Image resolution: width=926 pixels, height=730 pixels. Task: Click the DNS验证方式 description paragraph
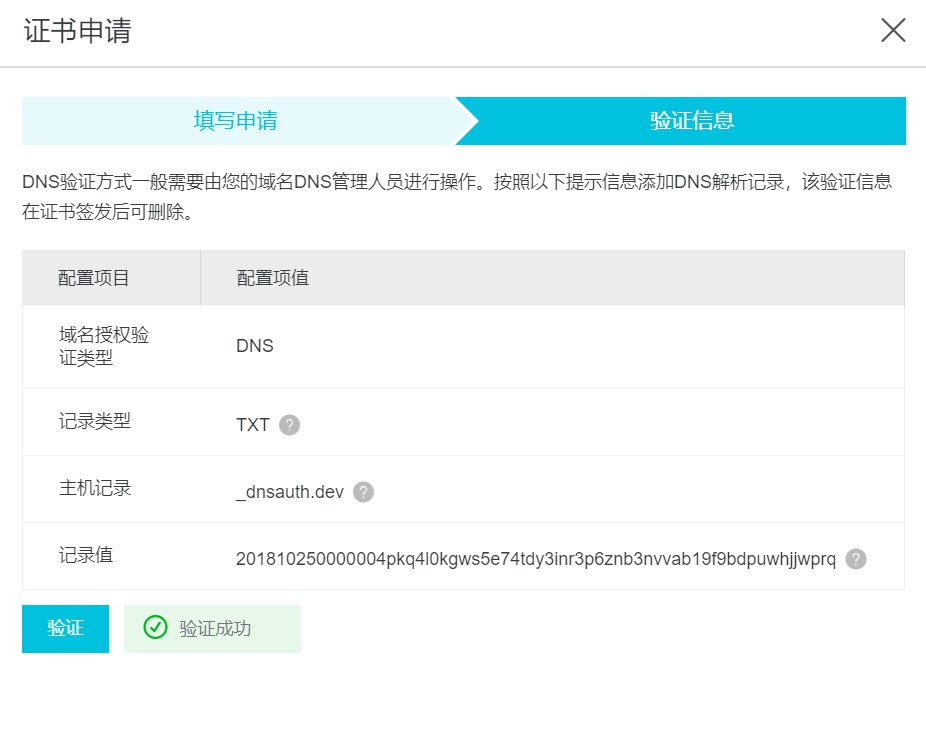tap(457, 197)
